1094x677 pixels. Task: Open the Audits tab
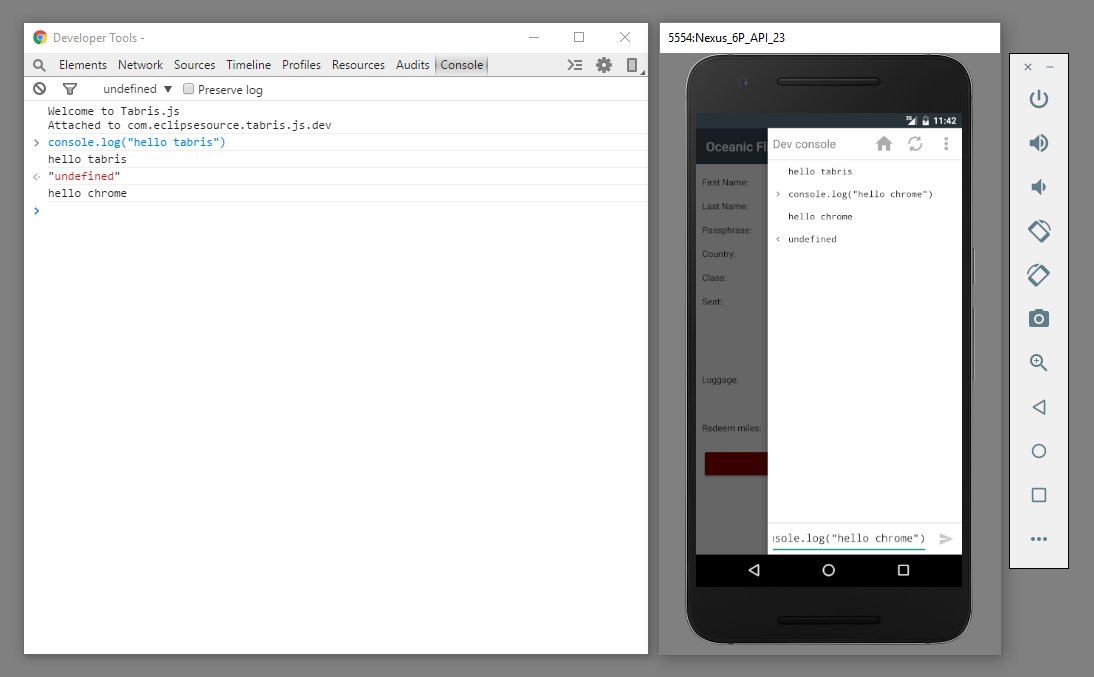412,65
